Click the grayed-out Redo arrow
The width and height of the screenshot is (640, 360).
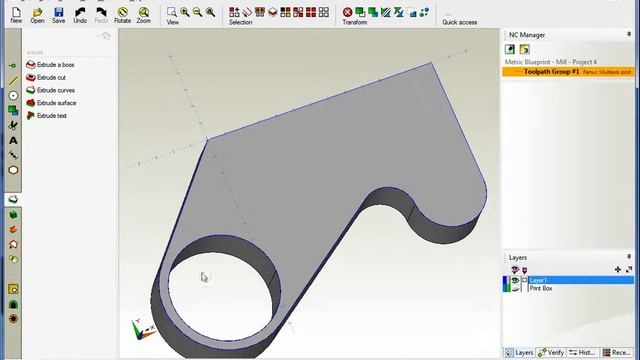pos(101,15)
